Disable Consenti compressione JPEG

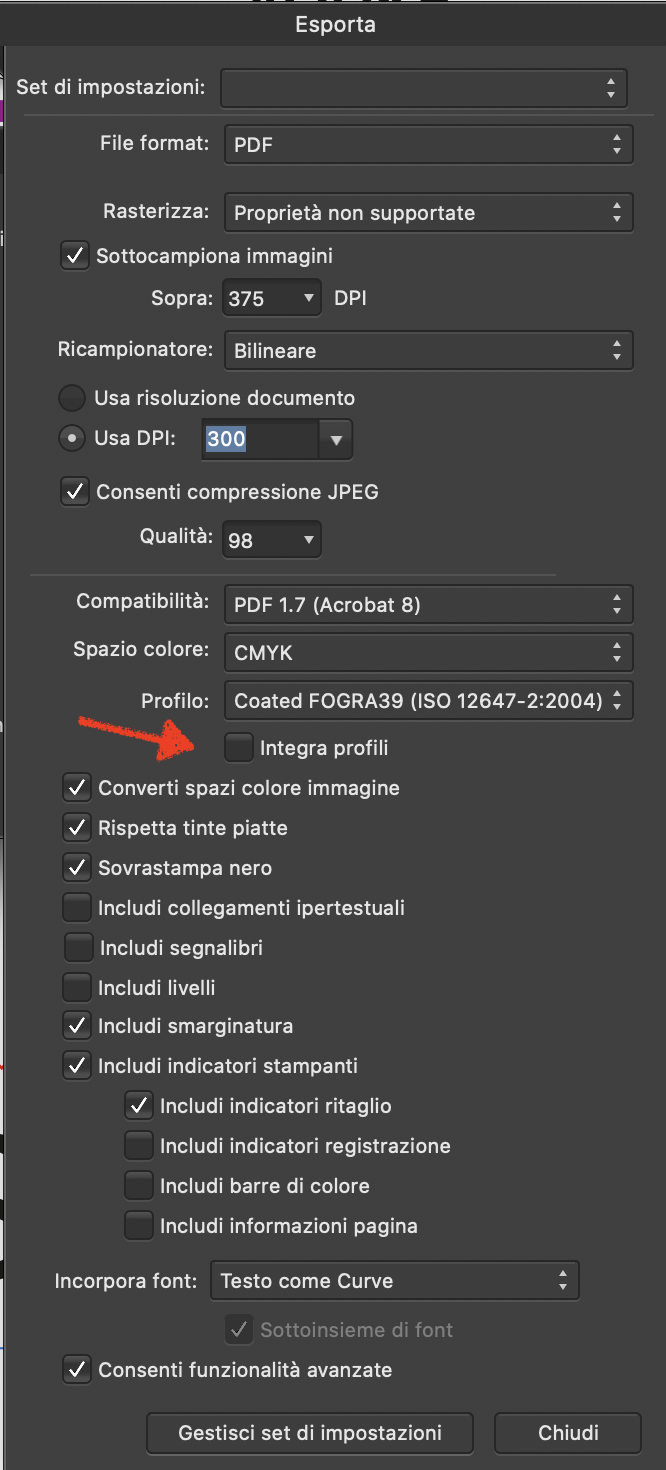pyautogui.click(x=76, y=492)
